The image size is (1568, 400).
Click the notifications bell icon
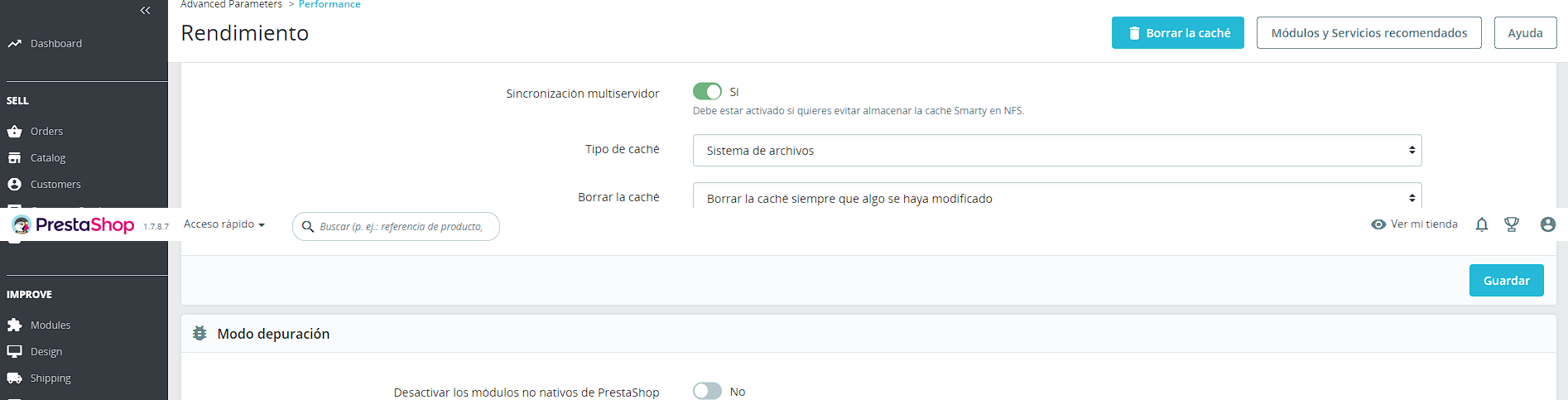[x=1482, y=224]
